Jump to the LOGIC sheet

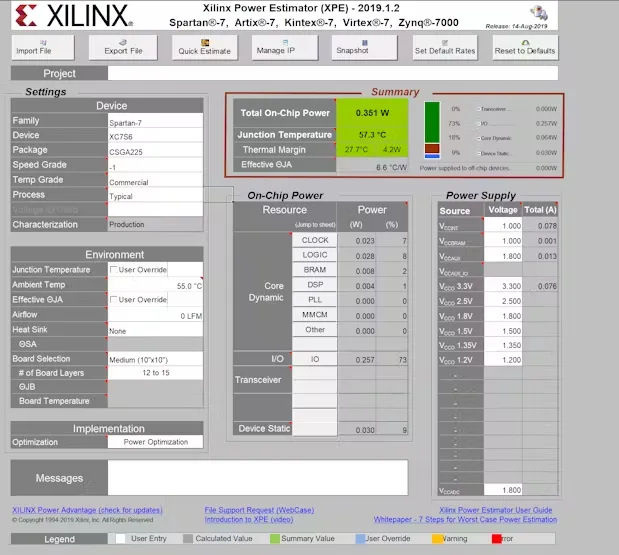(x=315, y=255)
